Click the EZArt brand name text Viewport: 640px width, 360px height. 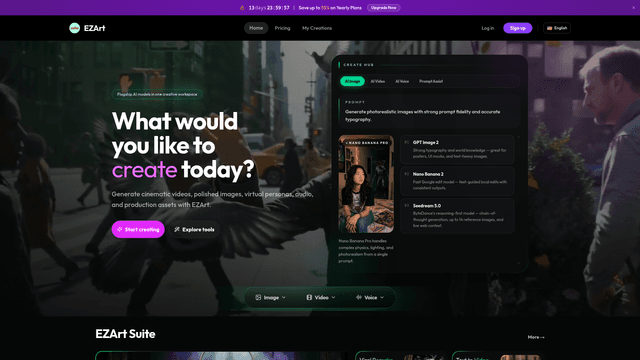click(94, 28)
